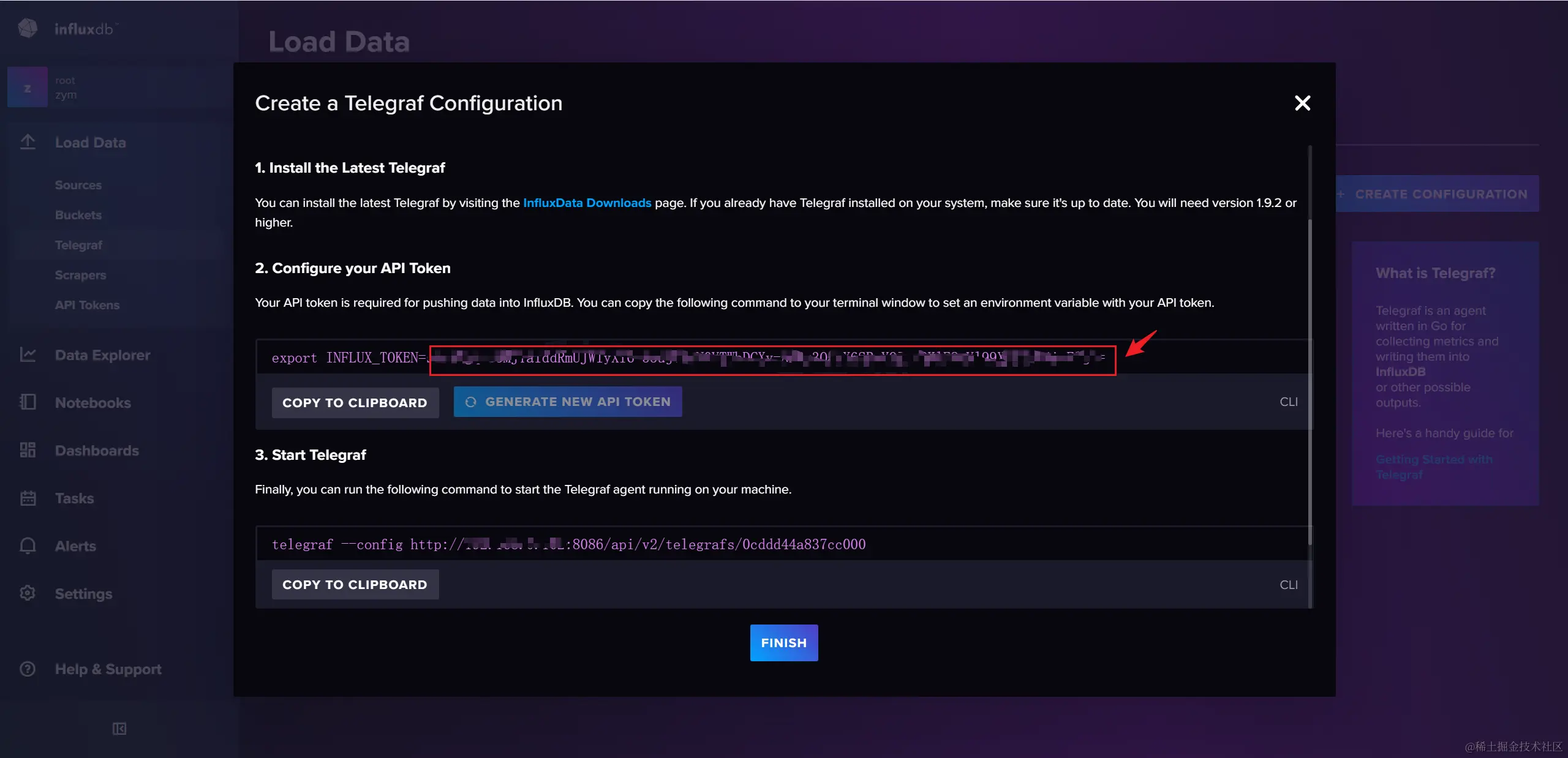Image resolution: width=1568 pixels, height=758 pixels.
Task: Click the Load Data upload icon
Action: (x=28, y=142)
